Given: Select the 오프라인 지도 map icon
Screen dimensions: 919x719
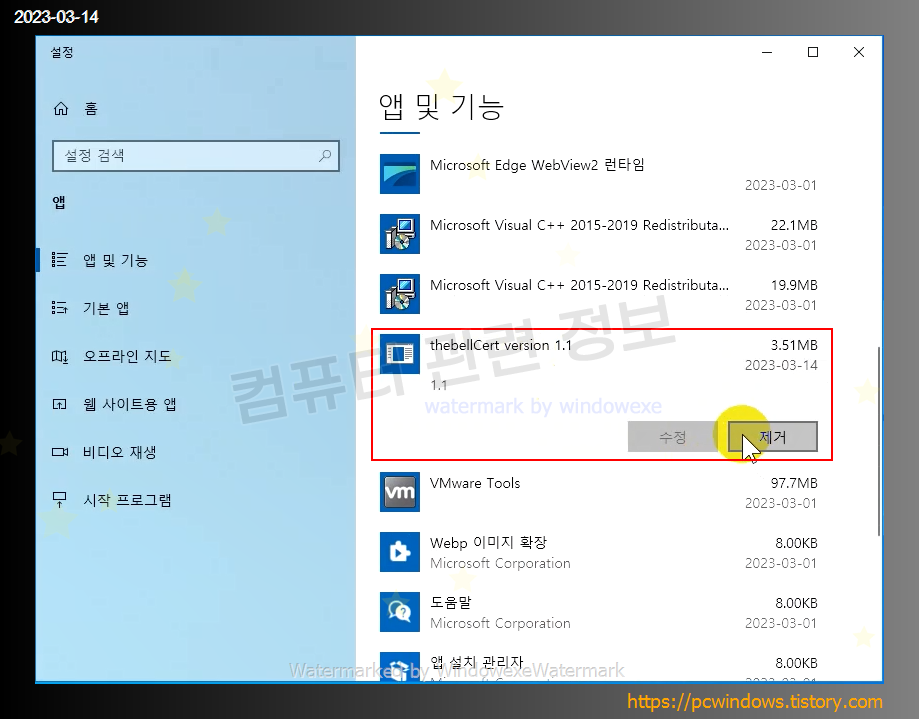Looking at the screenshot, I should [60, 356].
